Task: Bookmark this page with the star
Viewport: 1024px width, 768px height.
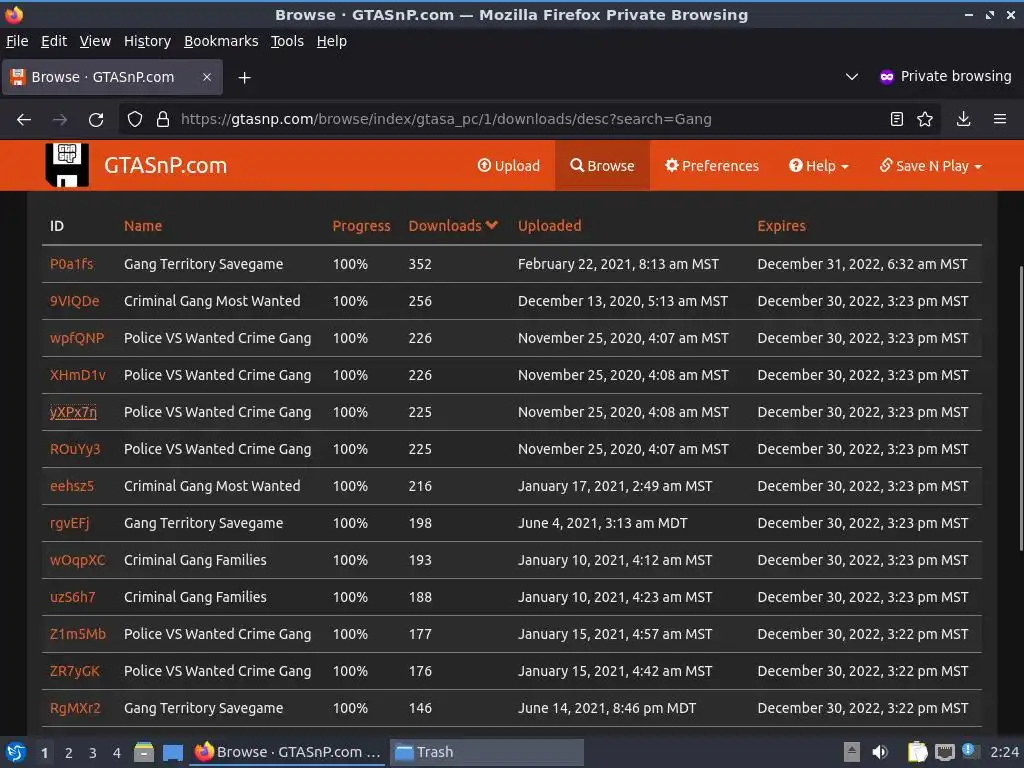Action: tap(925, 119)
